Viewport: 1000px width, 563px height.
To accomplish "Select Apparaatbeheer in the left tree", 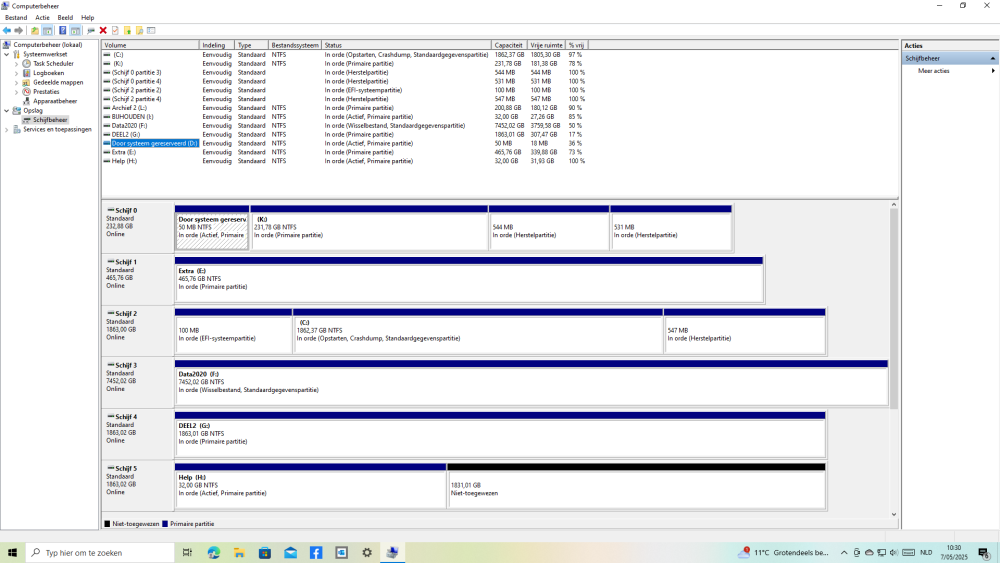I will click(55, 101).
